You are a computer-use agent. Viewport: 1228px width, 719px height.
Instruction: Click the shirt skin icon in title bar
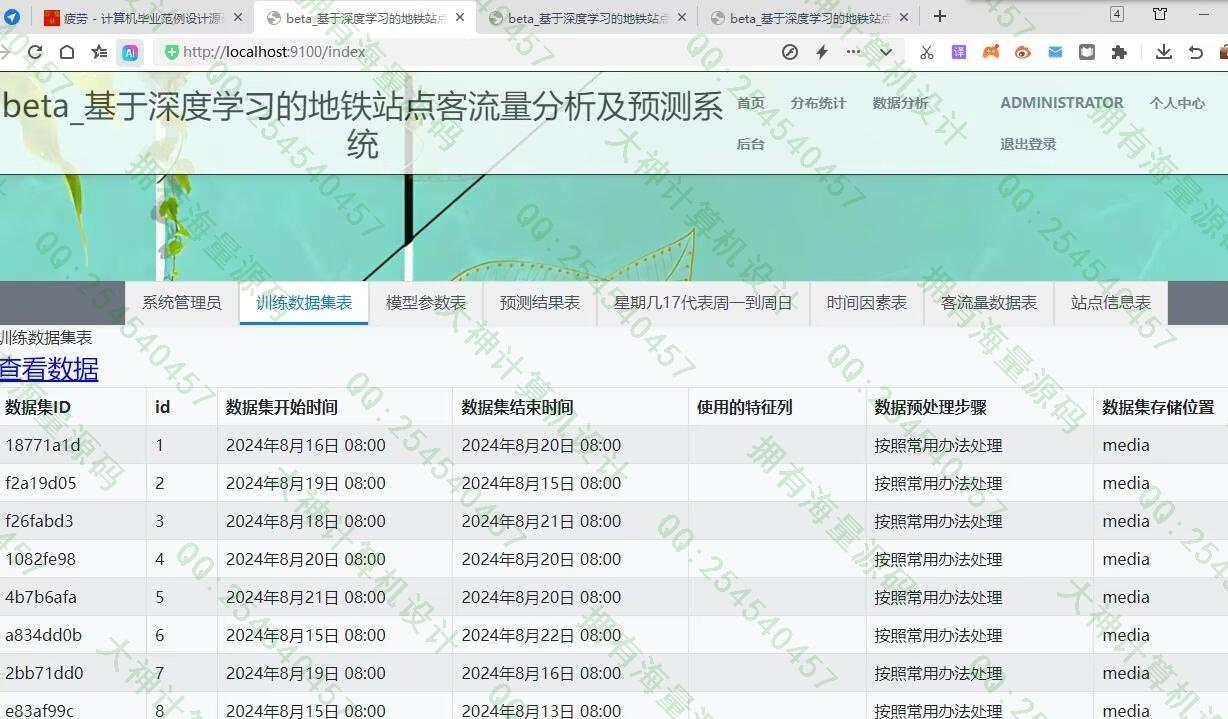[x=1160, y=14]
